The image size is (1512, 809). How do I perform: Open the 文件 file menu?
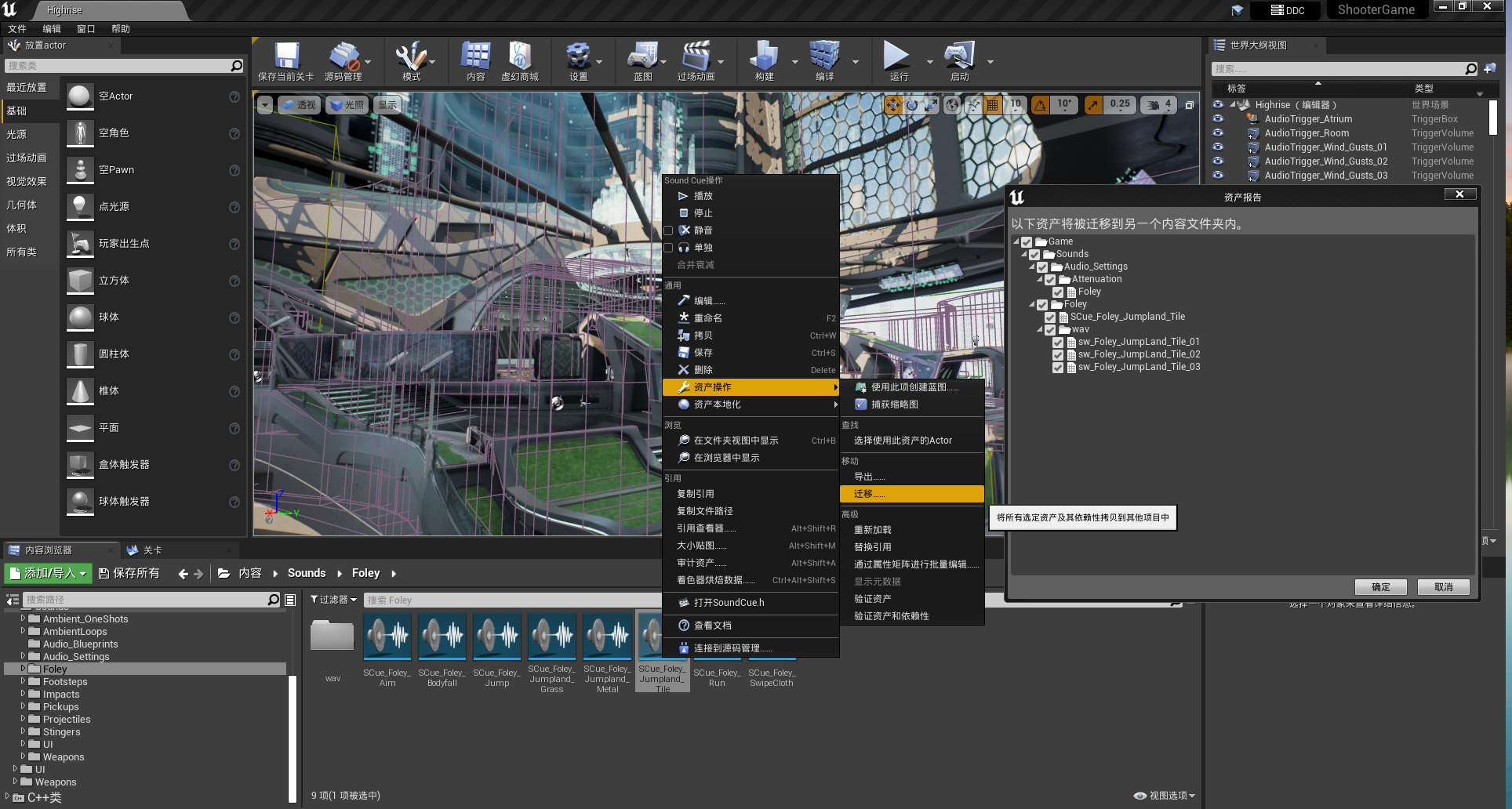point(17,29)
